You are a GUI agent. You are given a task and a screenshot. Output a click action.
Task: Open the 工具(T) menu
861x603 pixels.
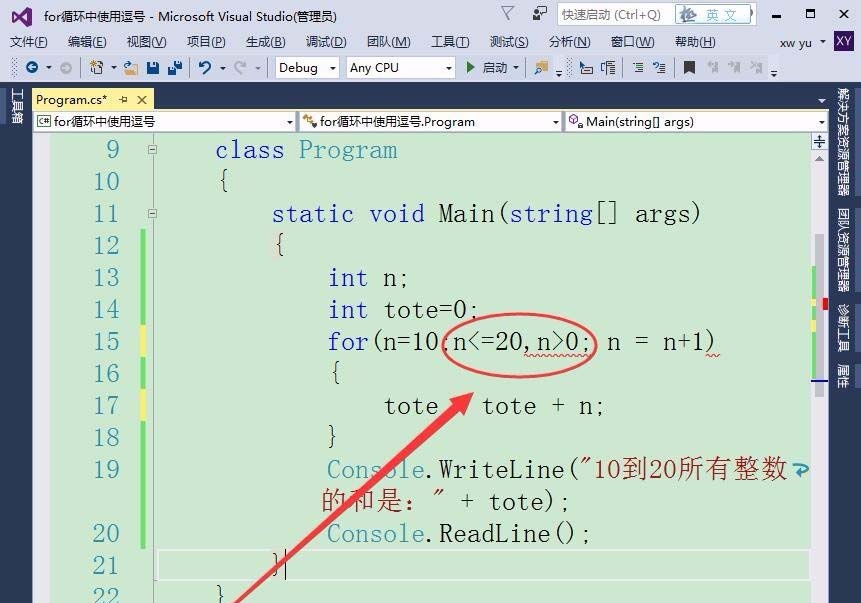(450, 42)
